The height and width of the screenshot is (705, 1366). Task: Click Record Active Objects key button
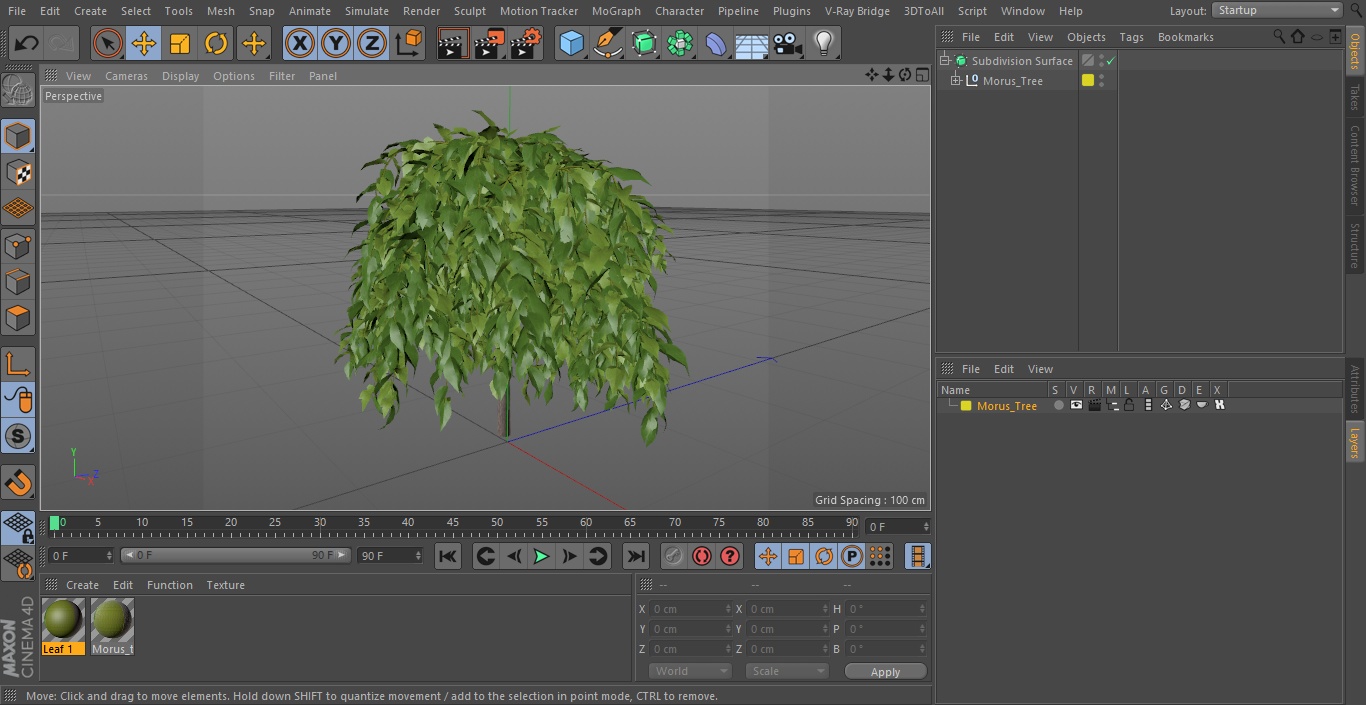click(673, 557)
